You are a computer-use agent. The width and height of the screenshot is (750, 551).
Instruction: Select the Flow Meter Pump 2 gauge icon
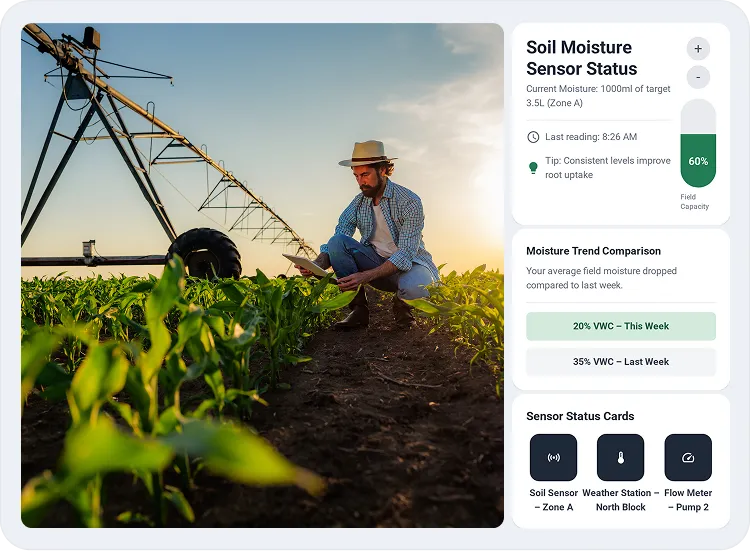[x=687, y=458]
